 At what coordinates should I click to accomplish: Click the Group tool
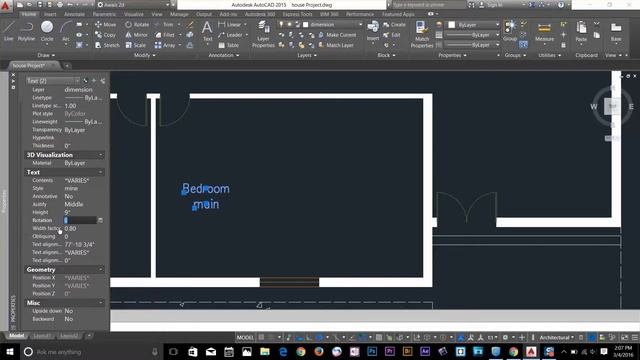point(510,31)
